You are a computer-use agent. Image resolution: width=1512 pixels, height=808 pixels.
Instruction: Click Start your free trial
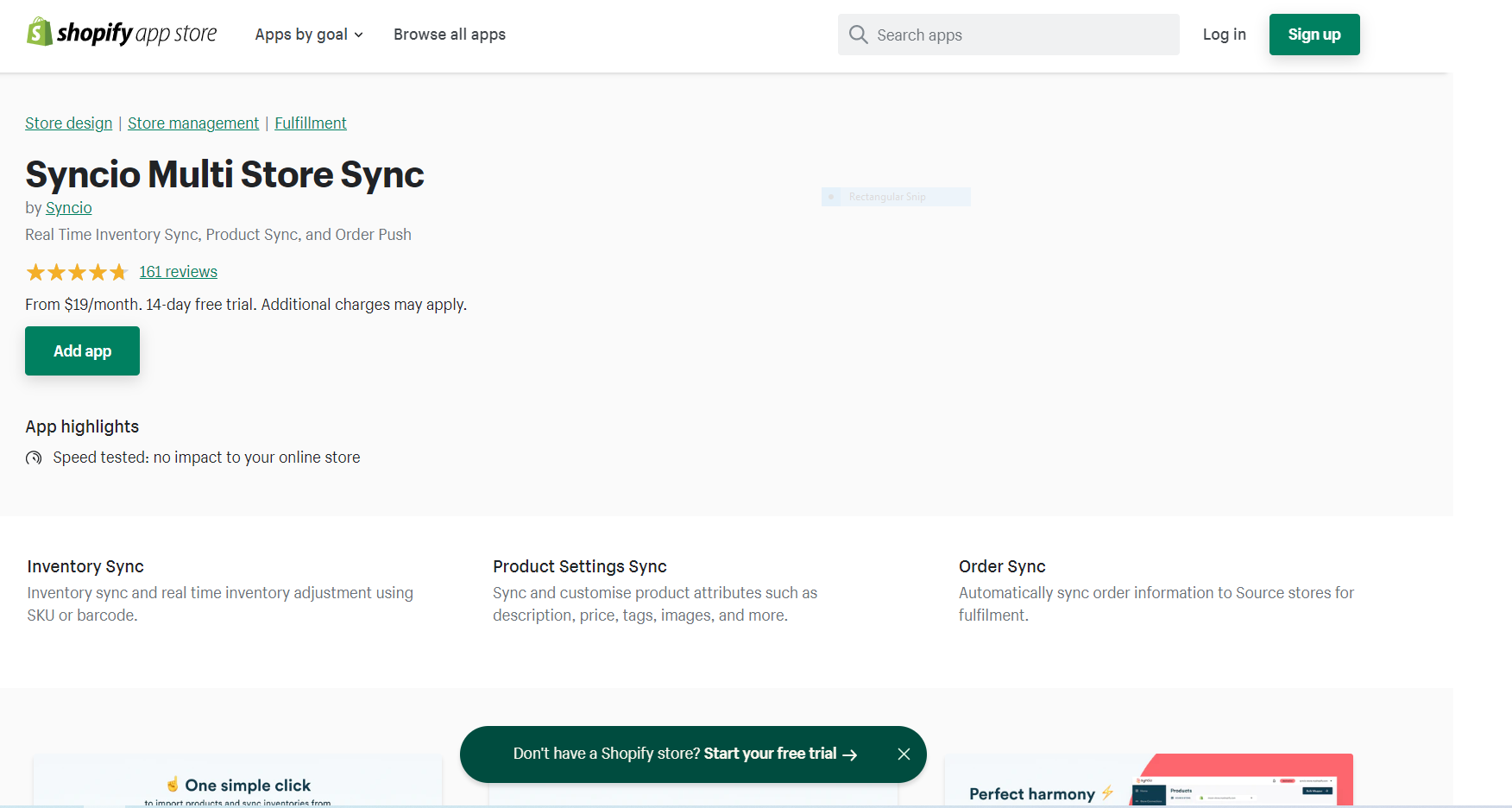[771, 754]
